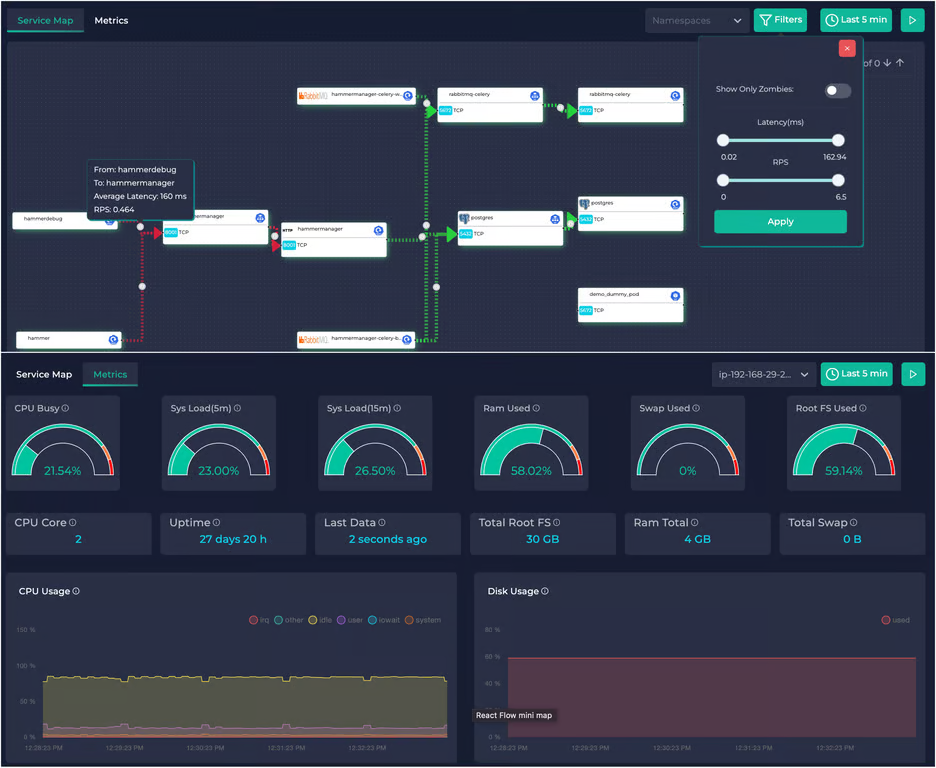
Task: Toggle the idle legend in CPU Usage chart
Action: pyautogui.click(x=322, y=620)
